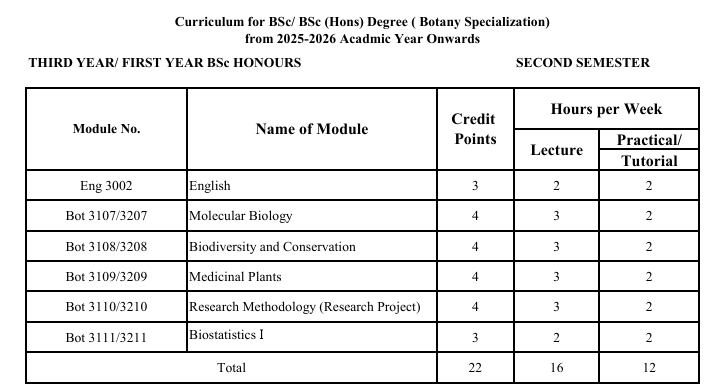The height and width of the screenshot is (389, 723).
Task: Select the total lecture hours value 16
Action: (x=557, y=368)
